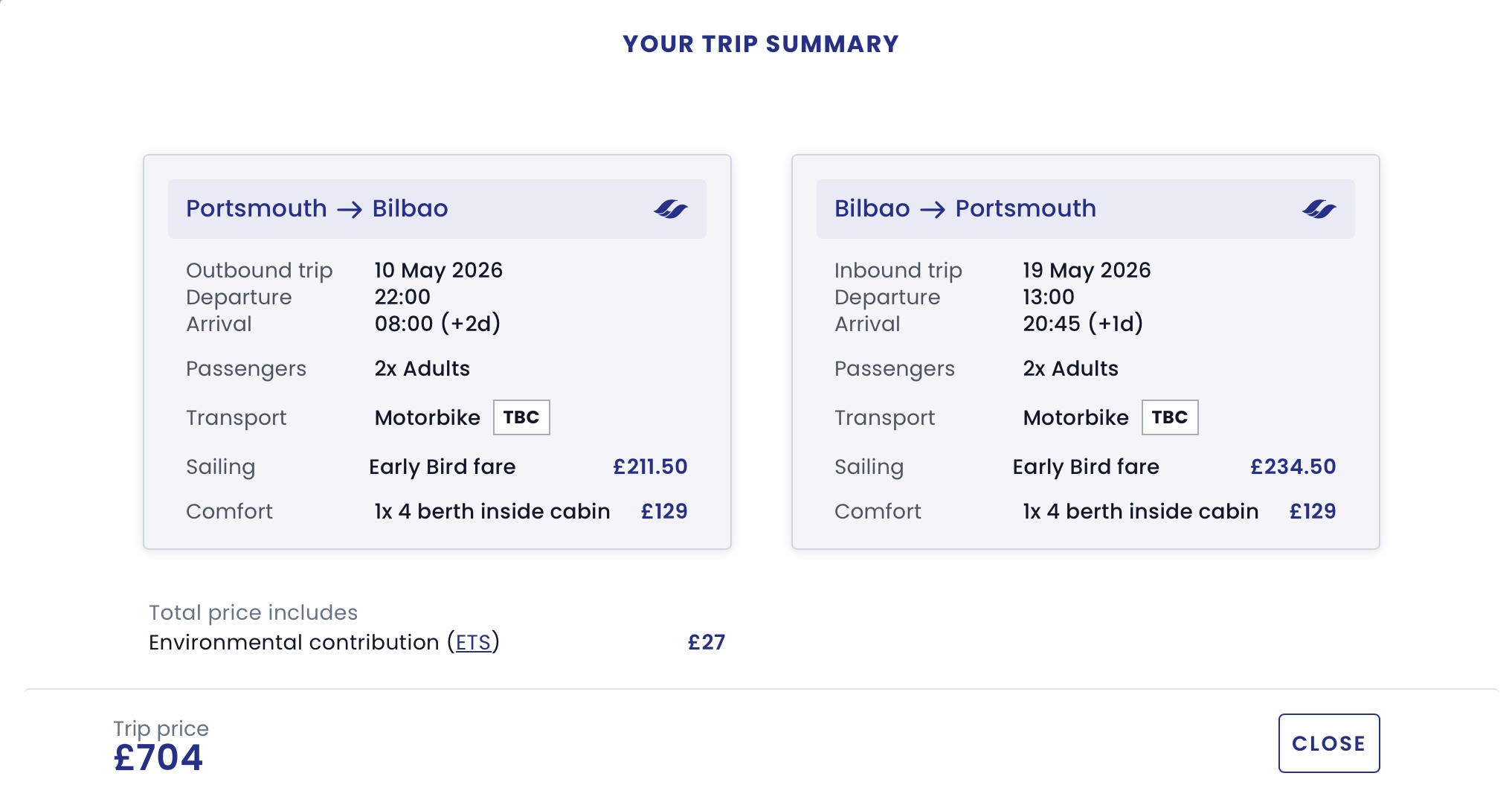This screenshot has width=1512, height=808.
Task: Click the outbound date 10 May 2026
Action: tap(438, 270)
